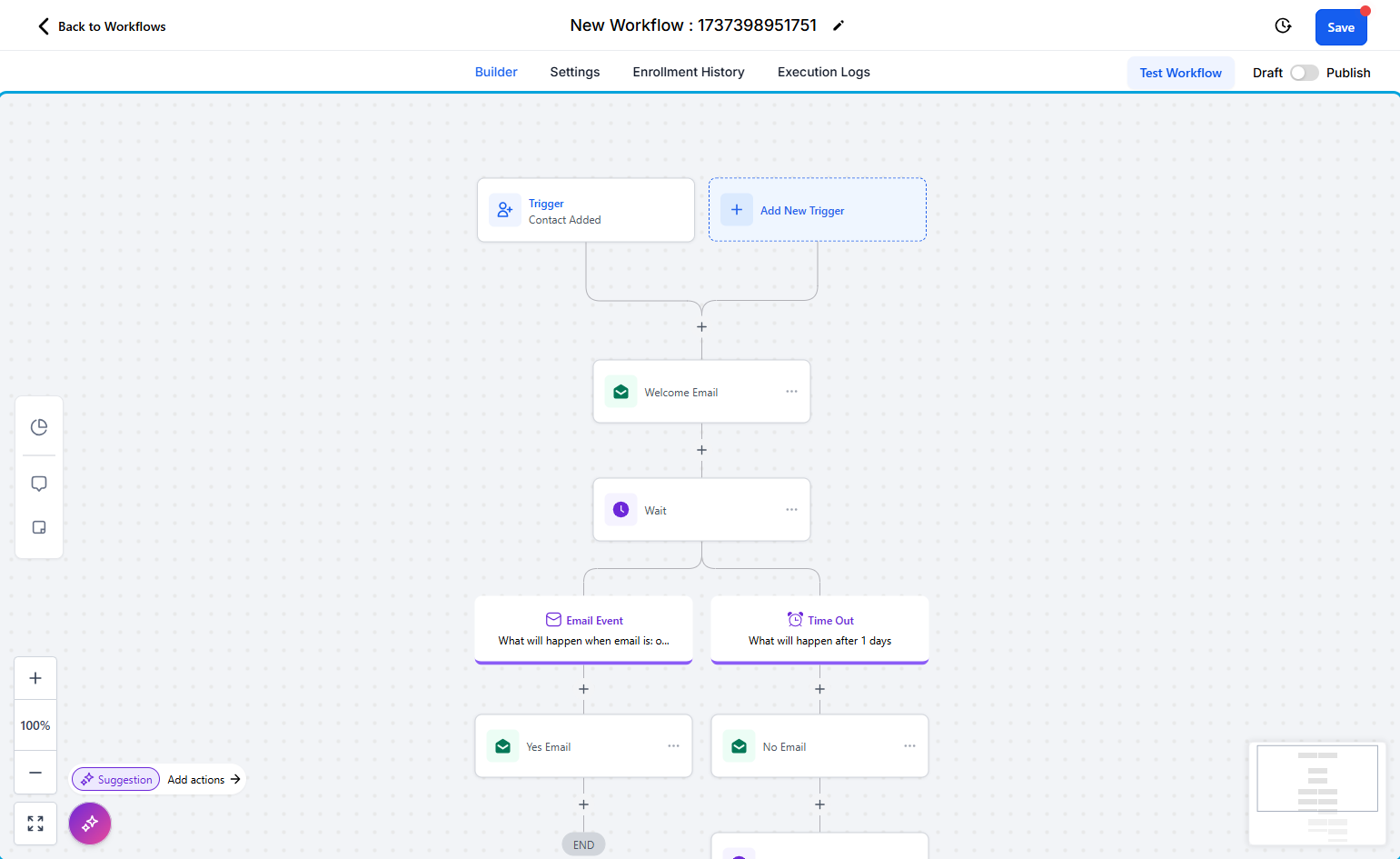Viewport: 1400px width, 859px height.
Task: Click the Contact Added trigger icon
Action: click(505, 210)
